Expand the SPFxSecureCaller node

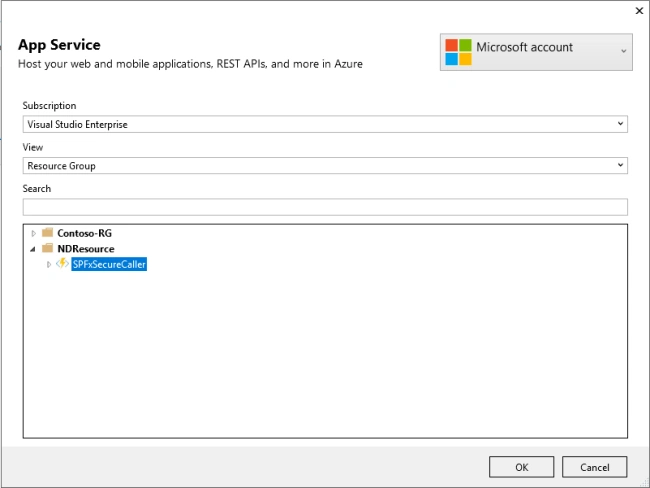click(49, 264)
